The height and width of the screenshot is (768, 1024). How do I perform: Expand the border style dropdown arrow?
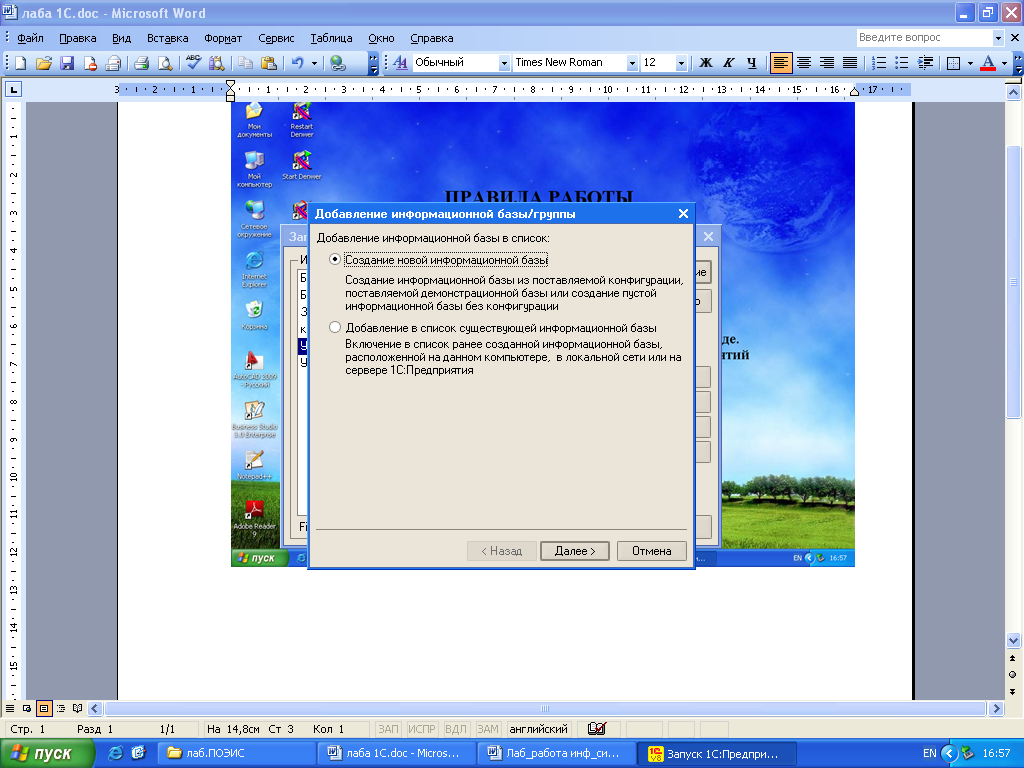pos(970,63)
